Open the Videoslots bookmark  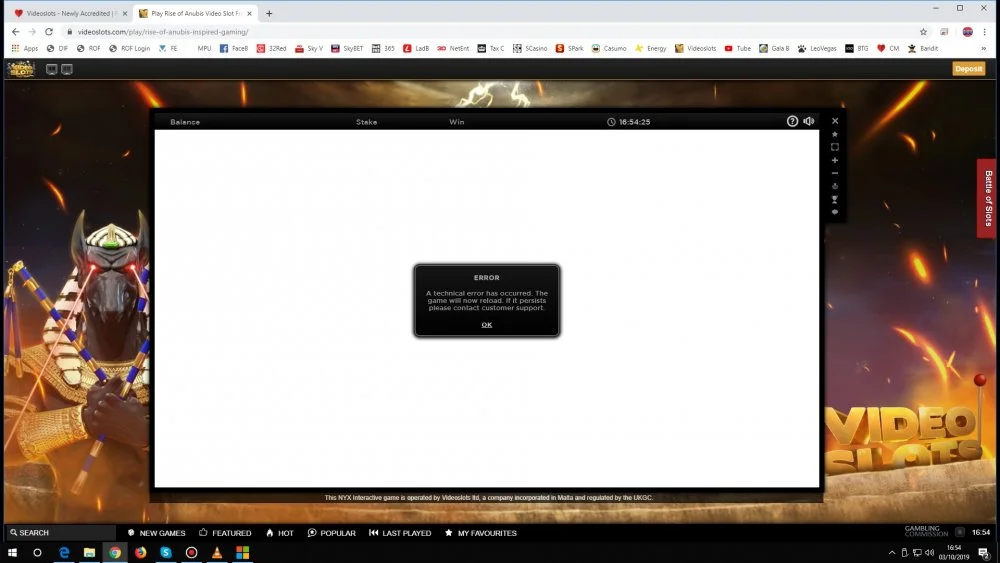(x=695, y=48)
